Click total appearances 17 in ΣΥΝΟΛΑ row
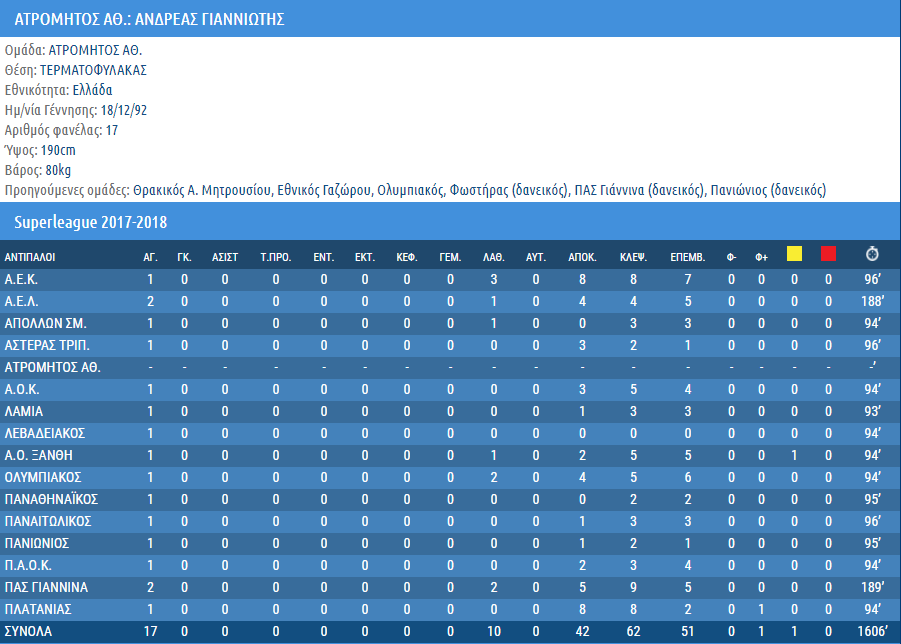The image size is (901, 644). (x=150, y=631)
